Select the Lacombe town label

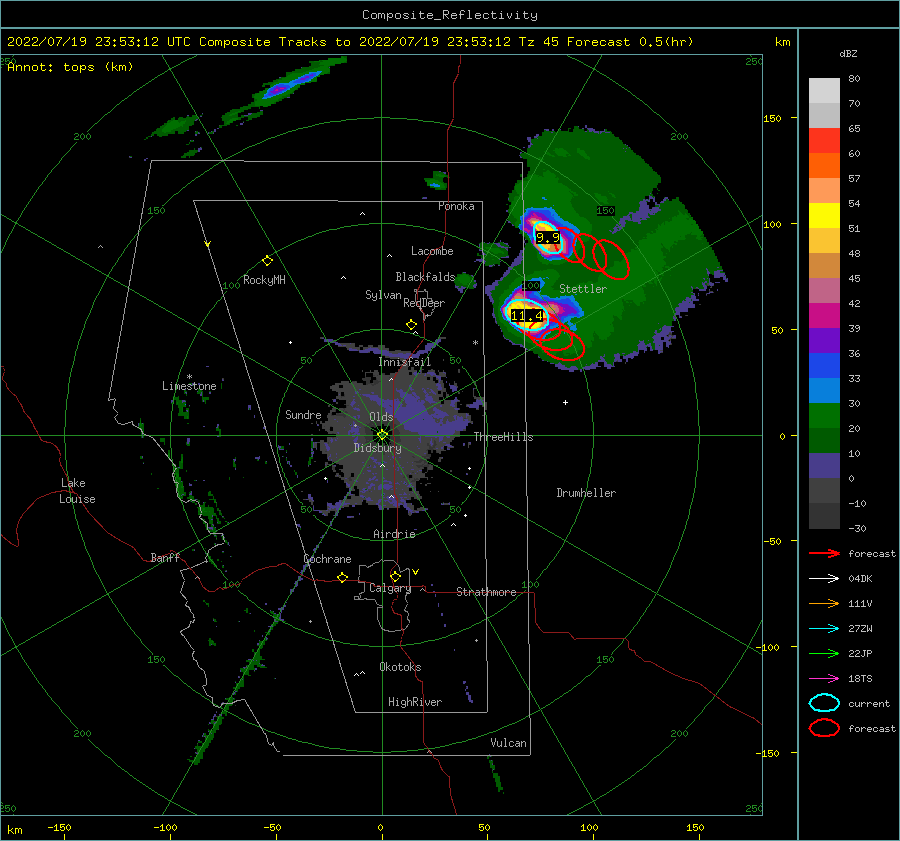click(x=432, y=251)
